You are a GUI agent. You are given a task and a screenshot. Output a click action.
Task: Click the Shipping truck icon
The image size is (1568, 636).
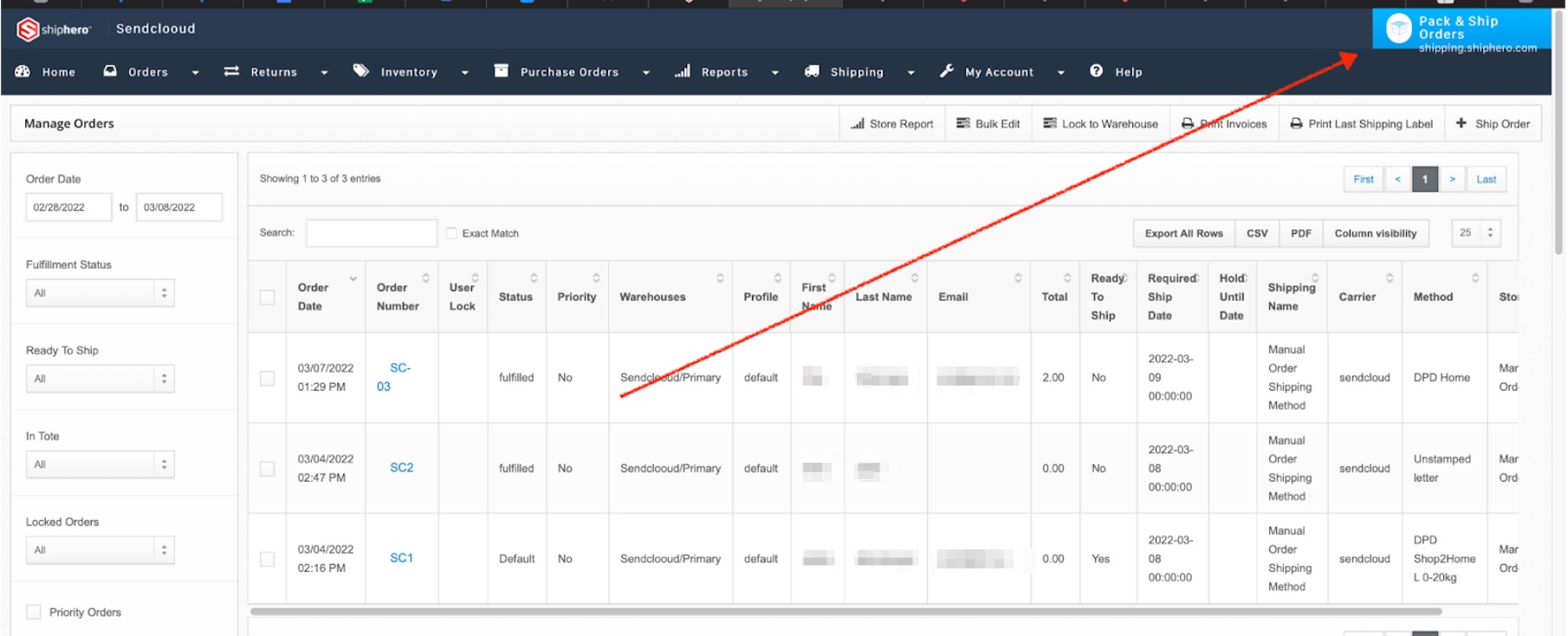[812, 71]
